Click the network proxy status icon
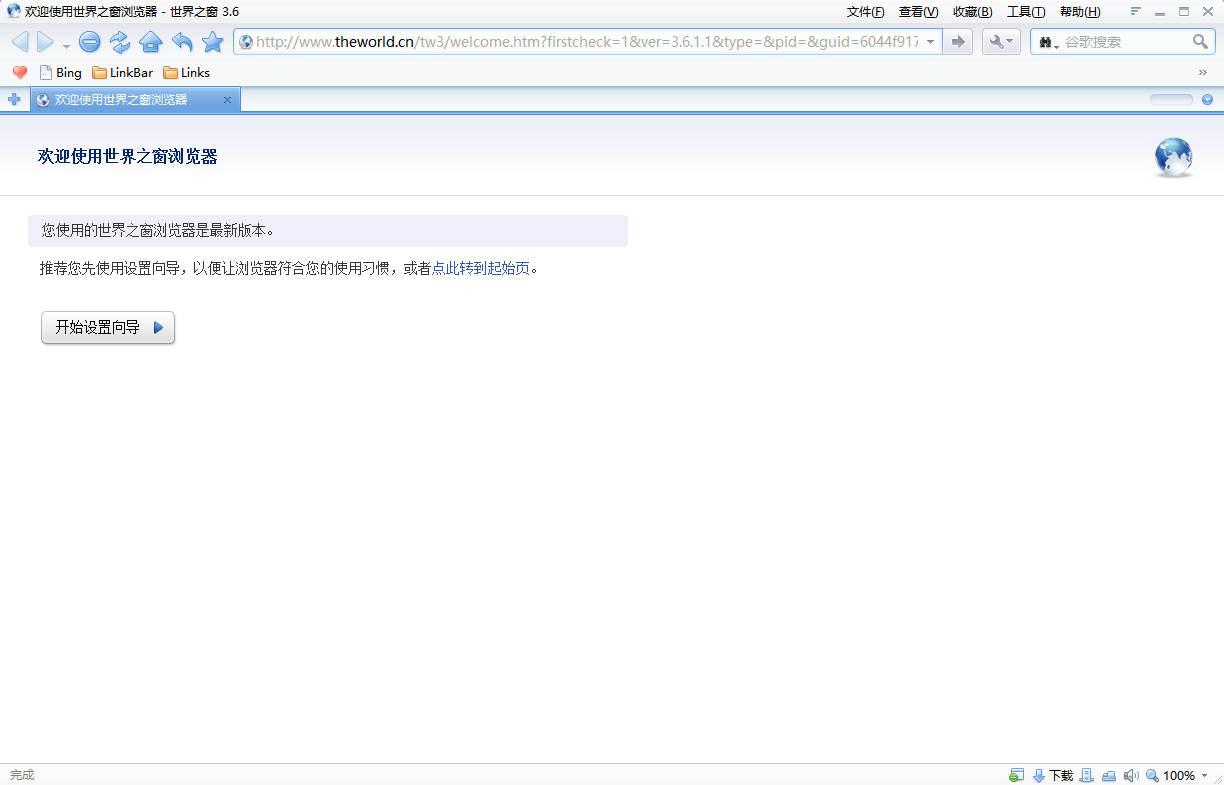The width and height of the screenshot is (1224, 785). coord(1109,775)
